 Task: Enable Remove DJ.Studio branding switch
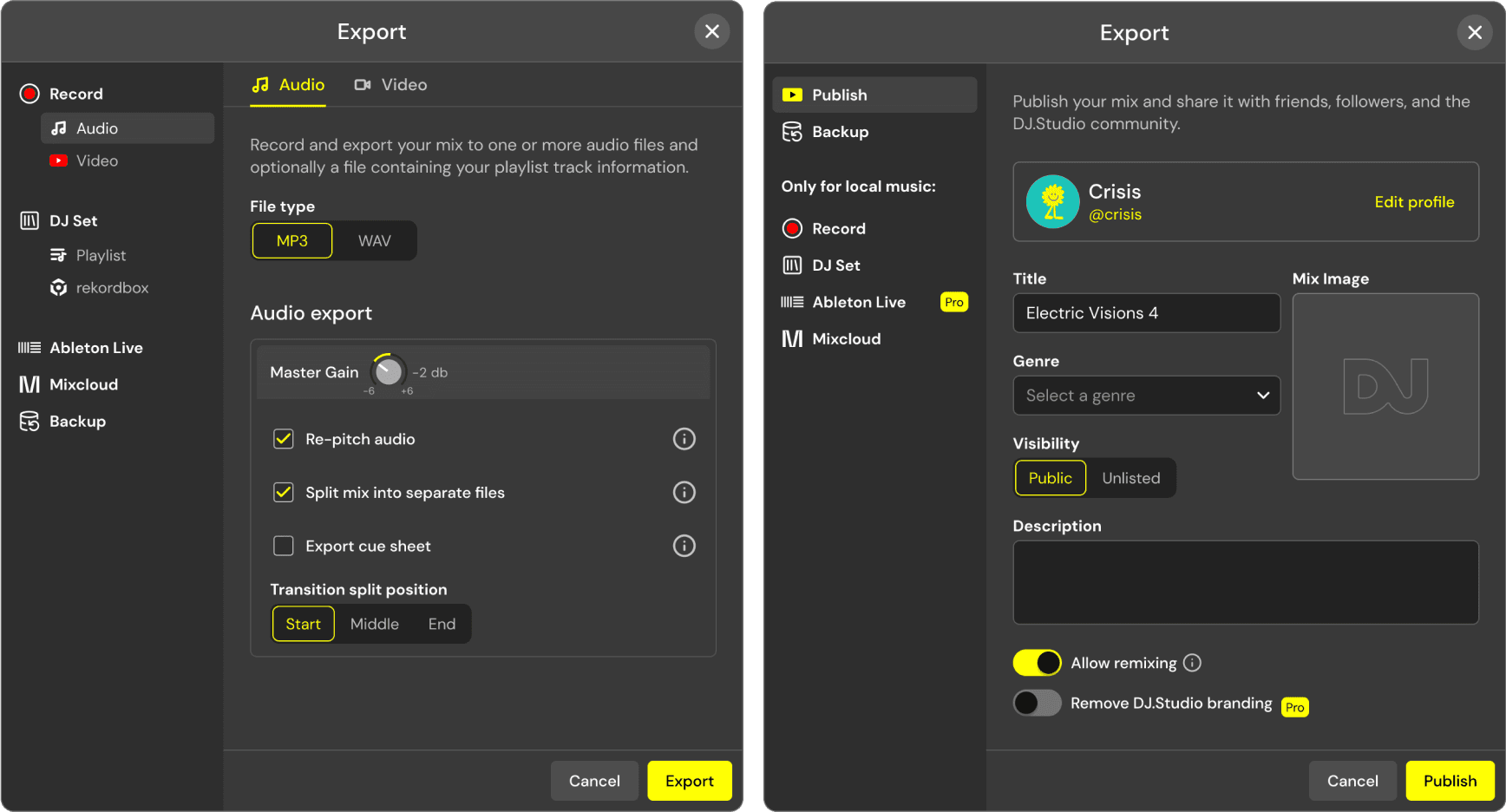point(1038,703)
